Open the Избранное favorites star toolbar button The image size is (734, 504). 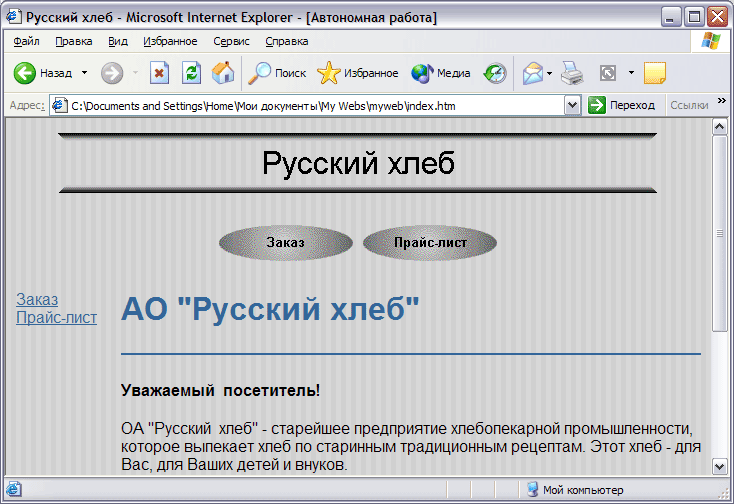coord(358,73)
